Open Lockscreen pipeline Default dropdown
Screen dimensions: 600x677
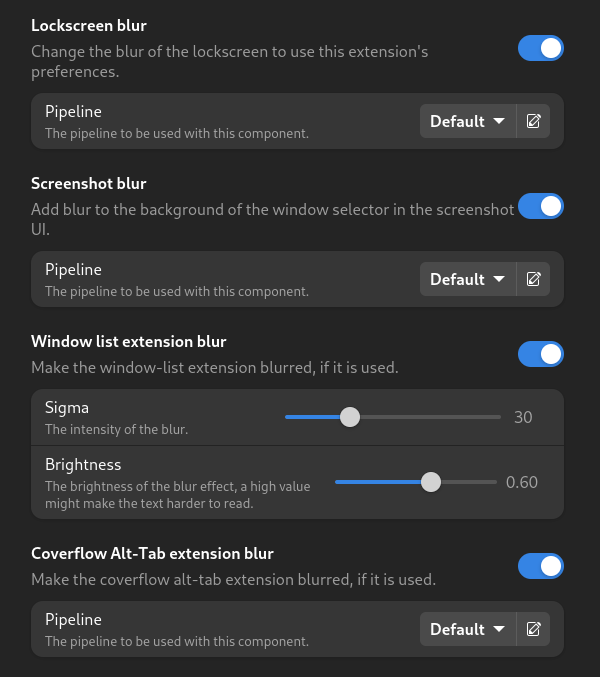coord(468,121)
